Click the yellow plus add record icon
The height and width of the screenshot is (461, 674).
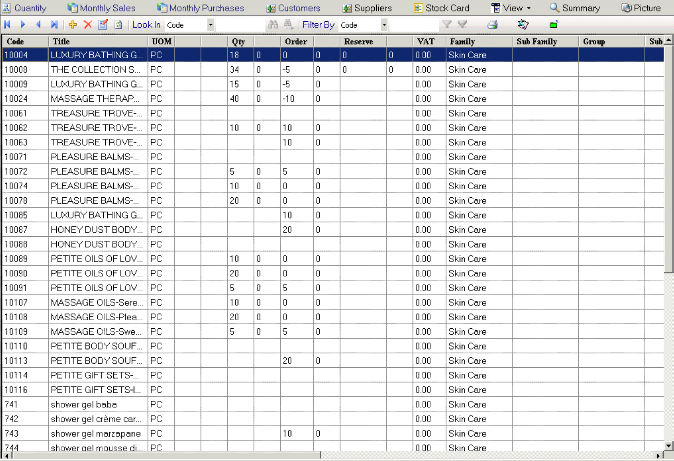pos(73,23)
